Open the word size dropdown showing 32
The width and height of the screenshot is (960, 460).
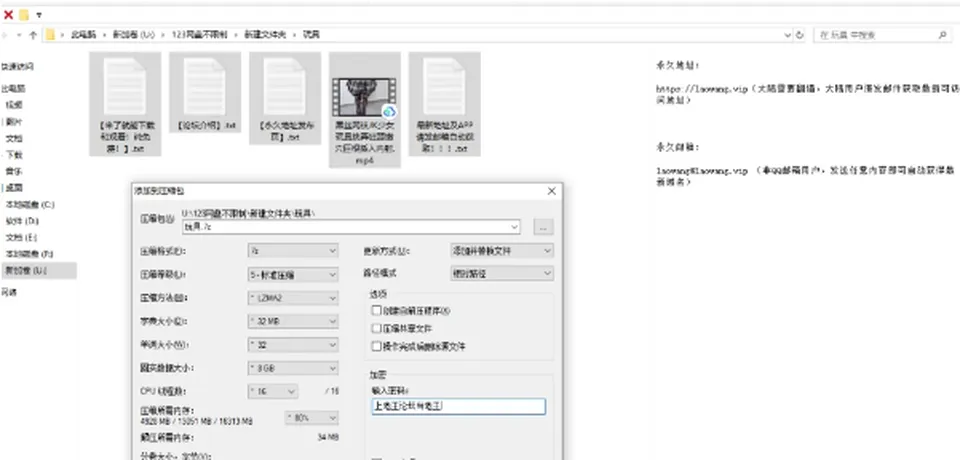coord(293,345)
